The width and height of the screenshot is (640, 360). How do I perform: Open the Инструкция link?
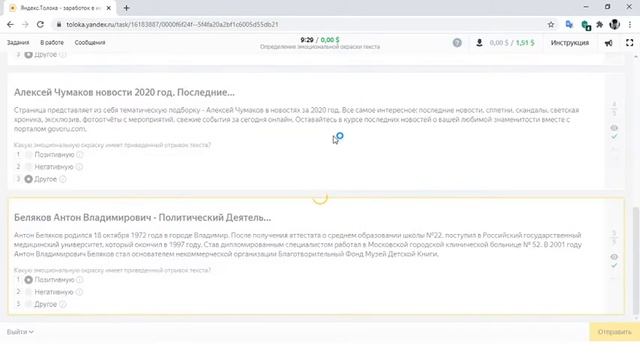pos(570,42)
